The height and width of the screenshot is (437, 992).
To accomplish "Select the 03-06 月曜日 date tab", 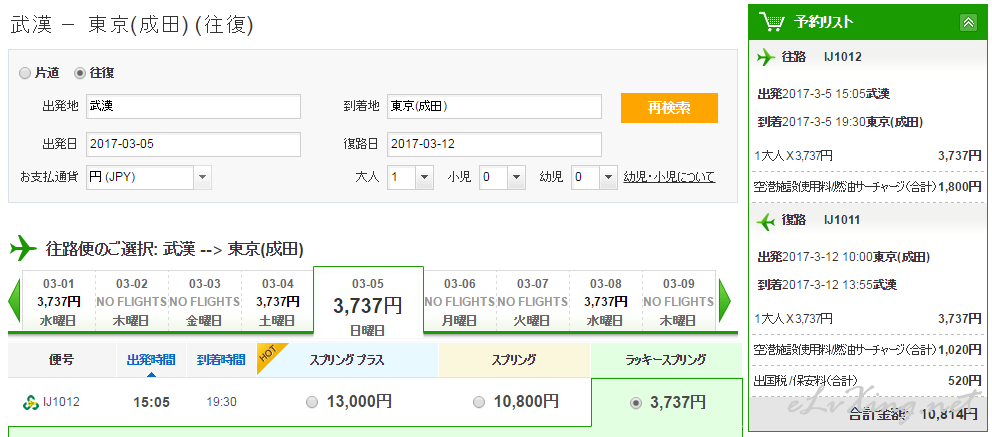I will pyautogui.click(x=460, y=302).
